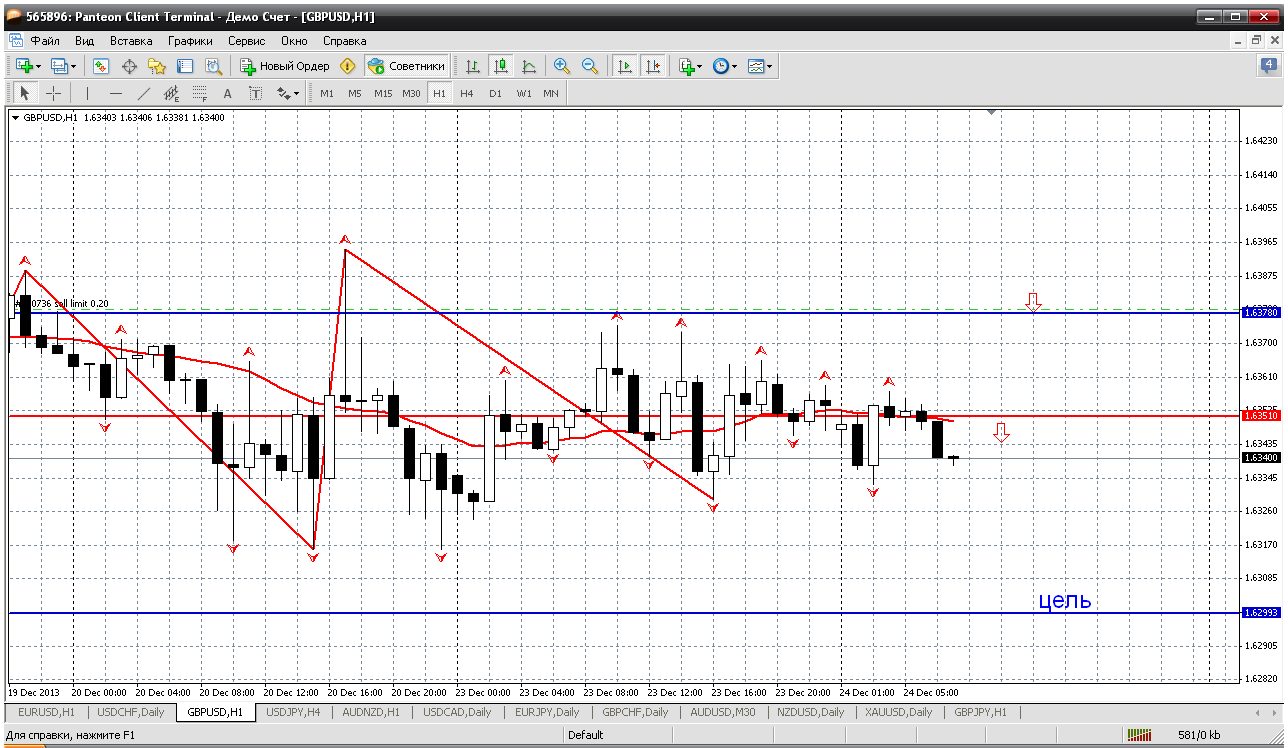
Task: Select the M30 timeframe button
Action: pyautogui.click(x=411, y=93)
